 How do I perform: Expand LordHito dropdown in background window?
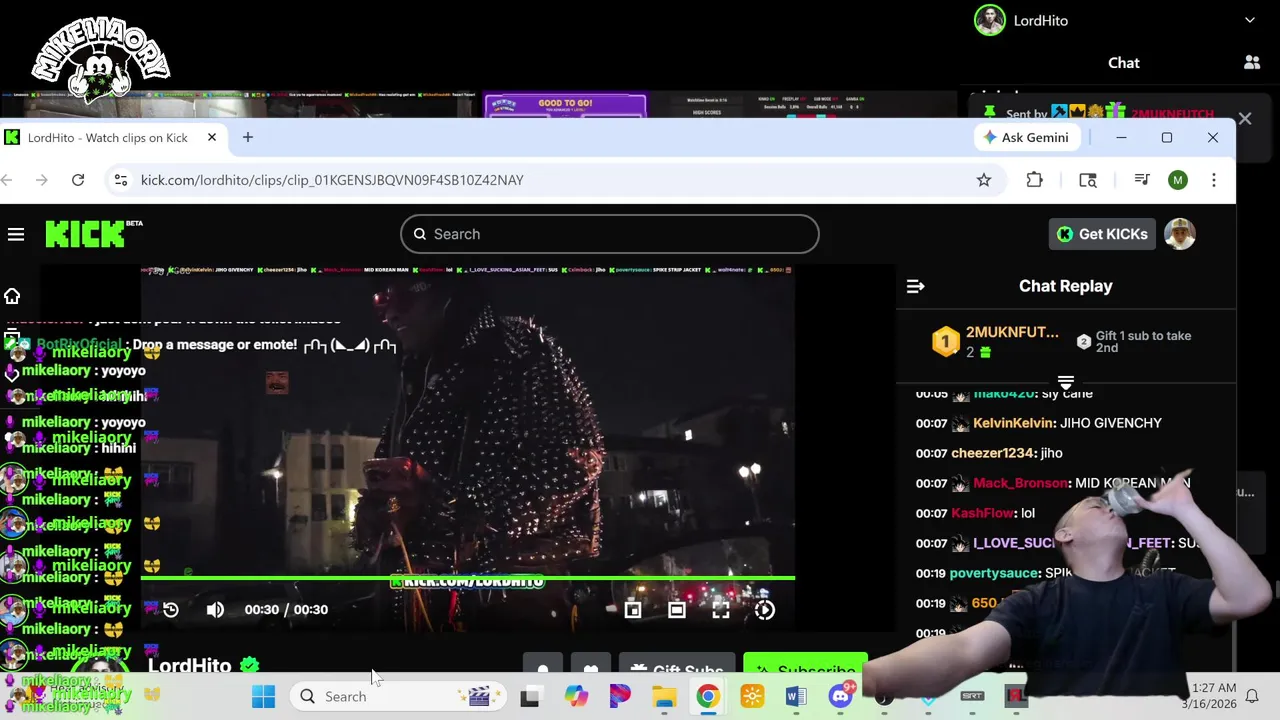pos(1250,20)
